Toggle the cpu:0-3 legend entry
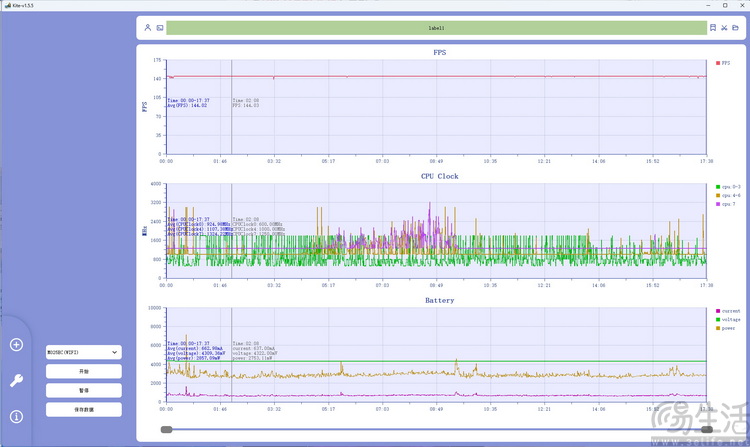Viewport: 750px width, 447px height. tap(728, 187)
